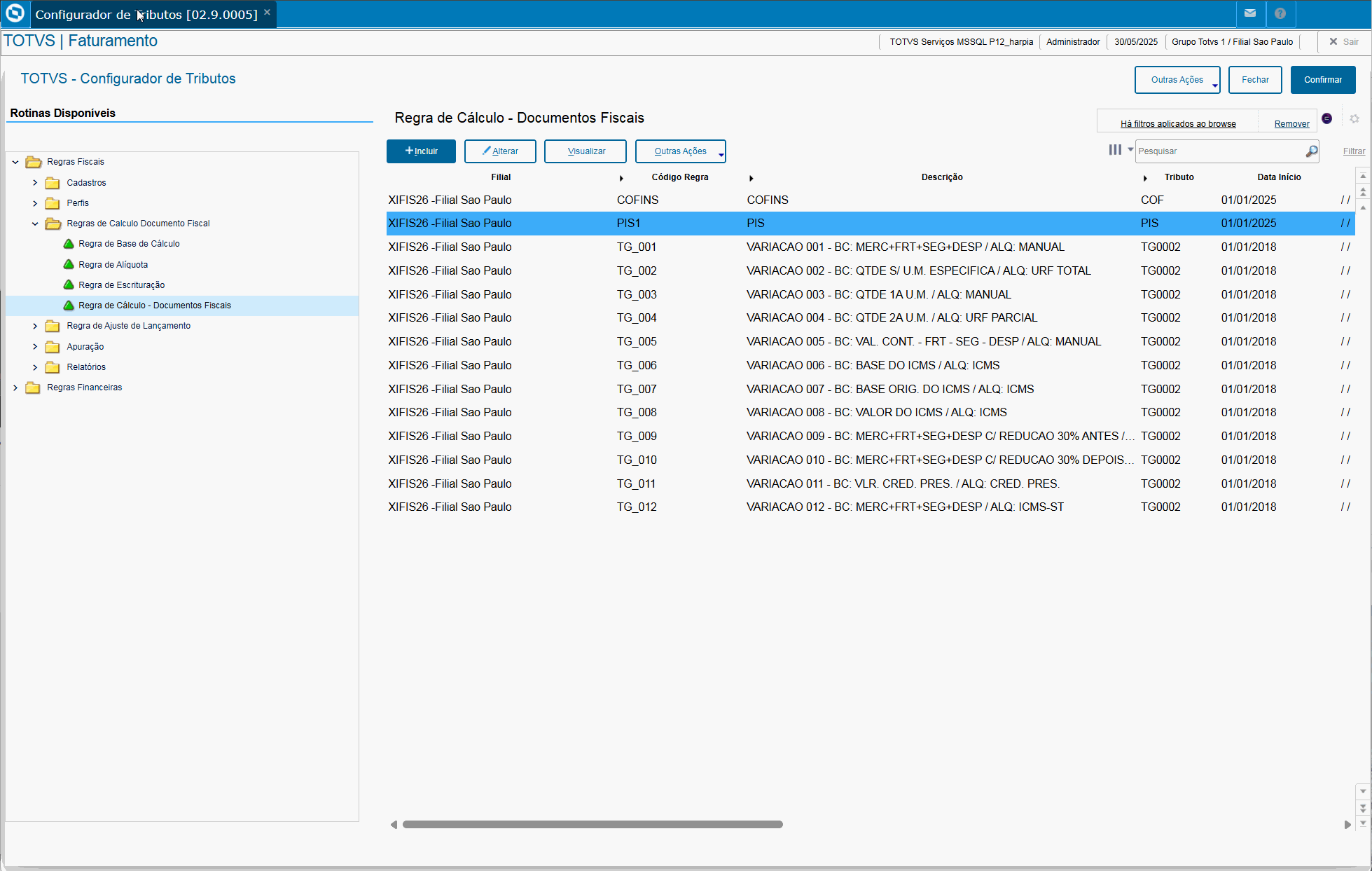
Task: Click the Remover filters link
Action: click(1291, 124)
